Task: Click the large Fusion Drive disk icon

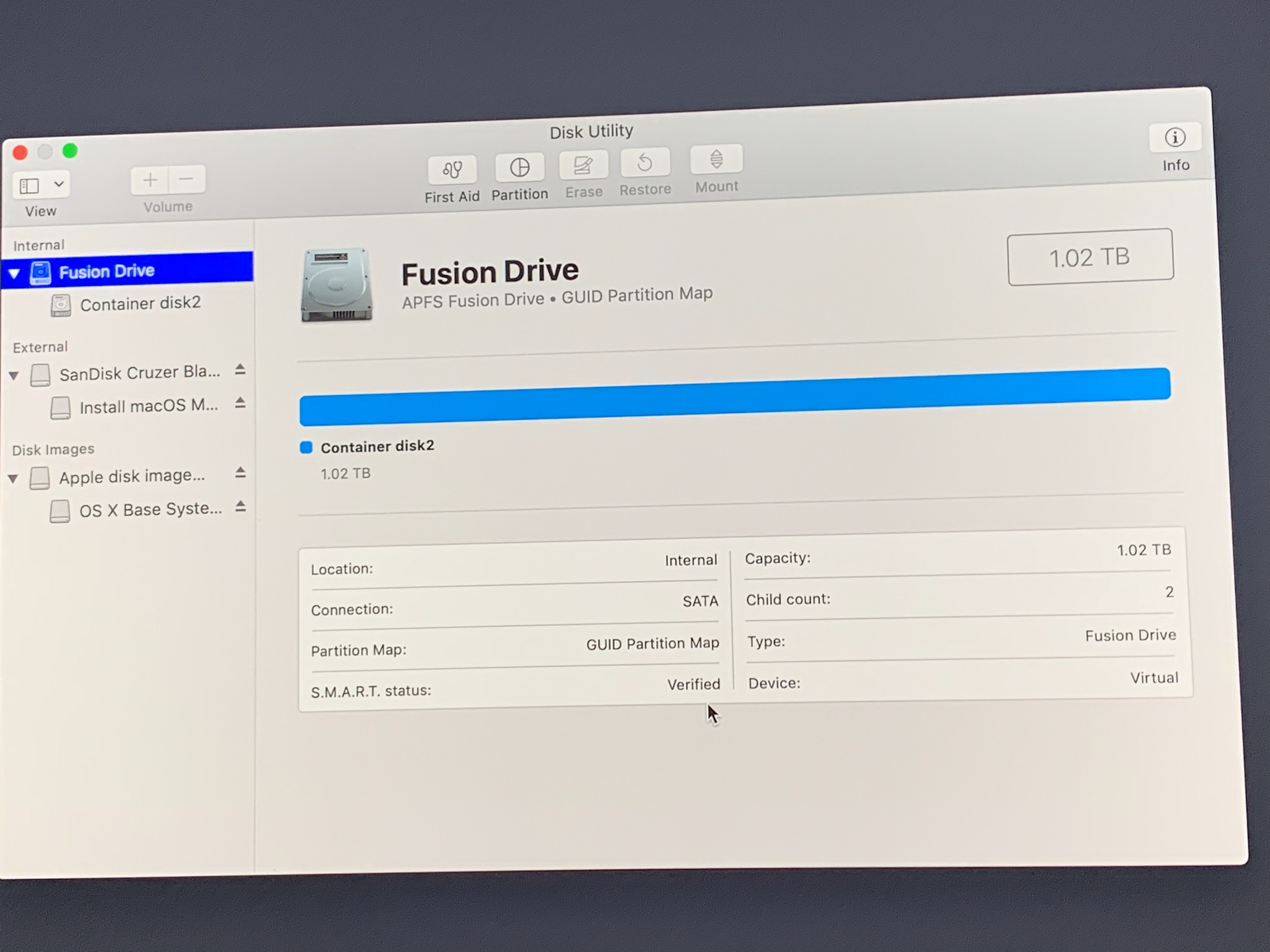Action: (337, 286)
